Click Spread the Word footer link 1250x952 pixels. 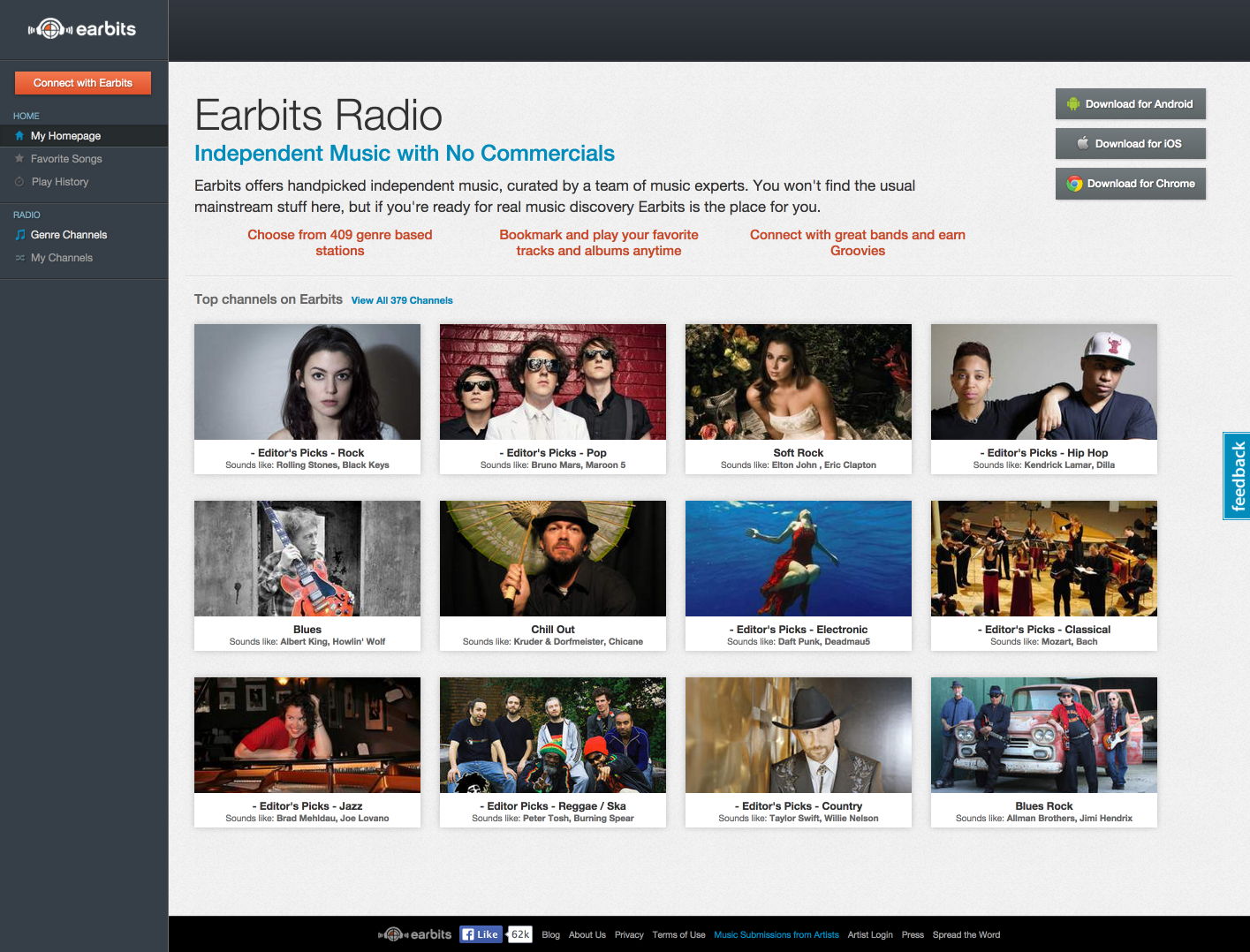click(x=966, y=935)
